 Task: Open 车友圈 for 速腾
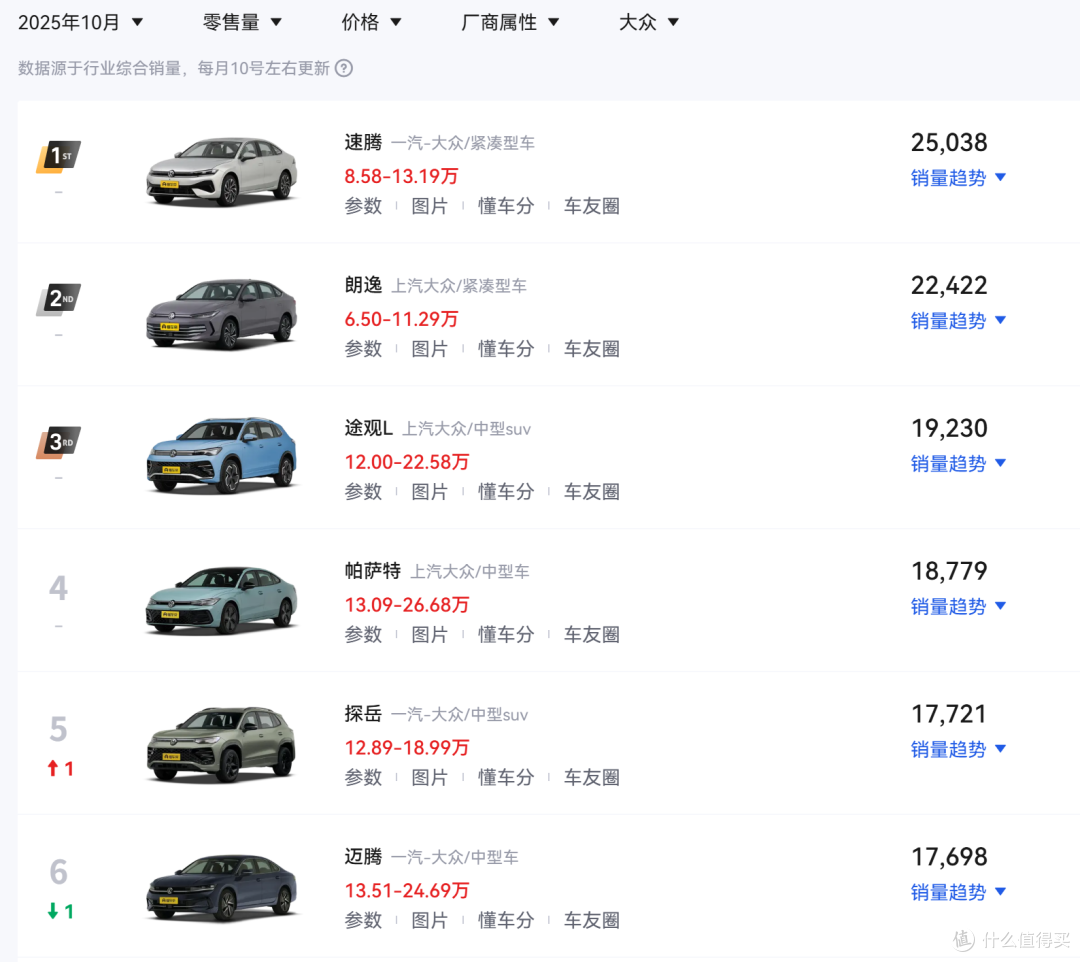click(x=592, y=206)
